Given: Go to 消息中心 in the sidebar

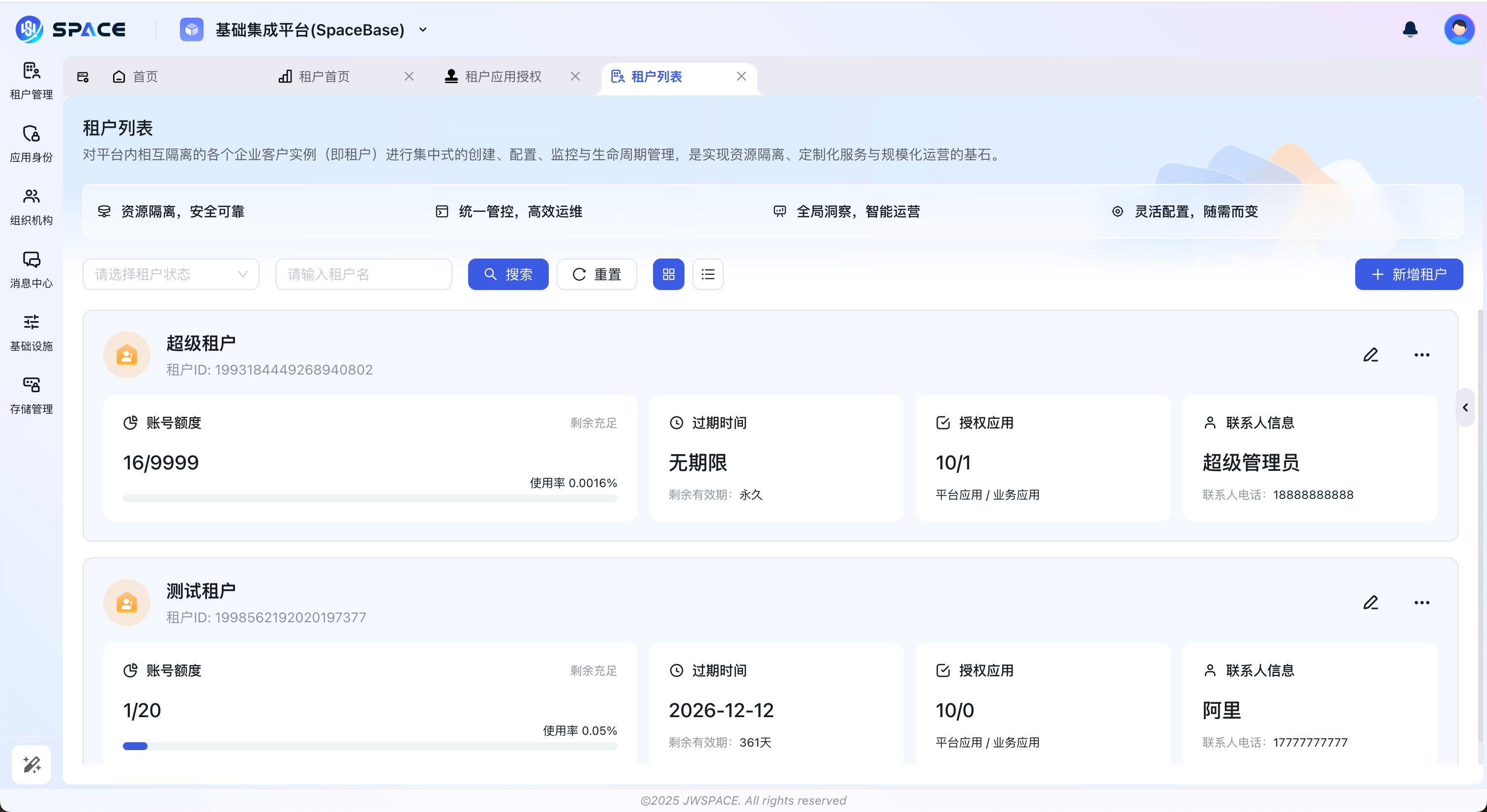Looking at the screenshot, I should click(31, 269).
